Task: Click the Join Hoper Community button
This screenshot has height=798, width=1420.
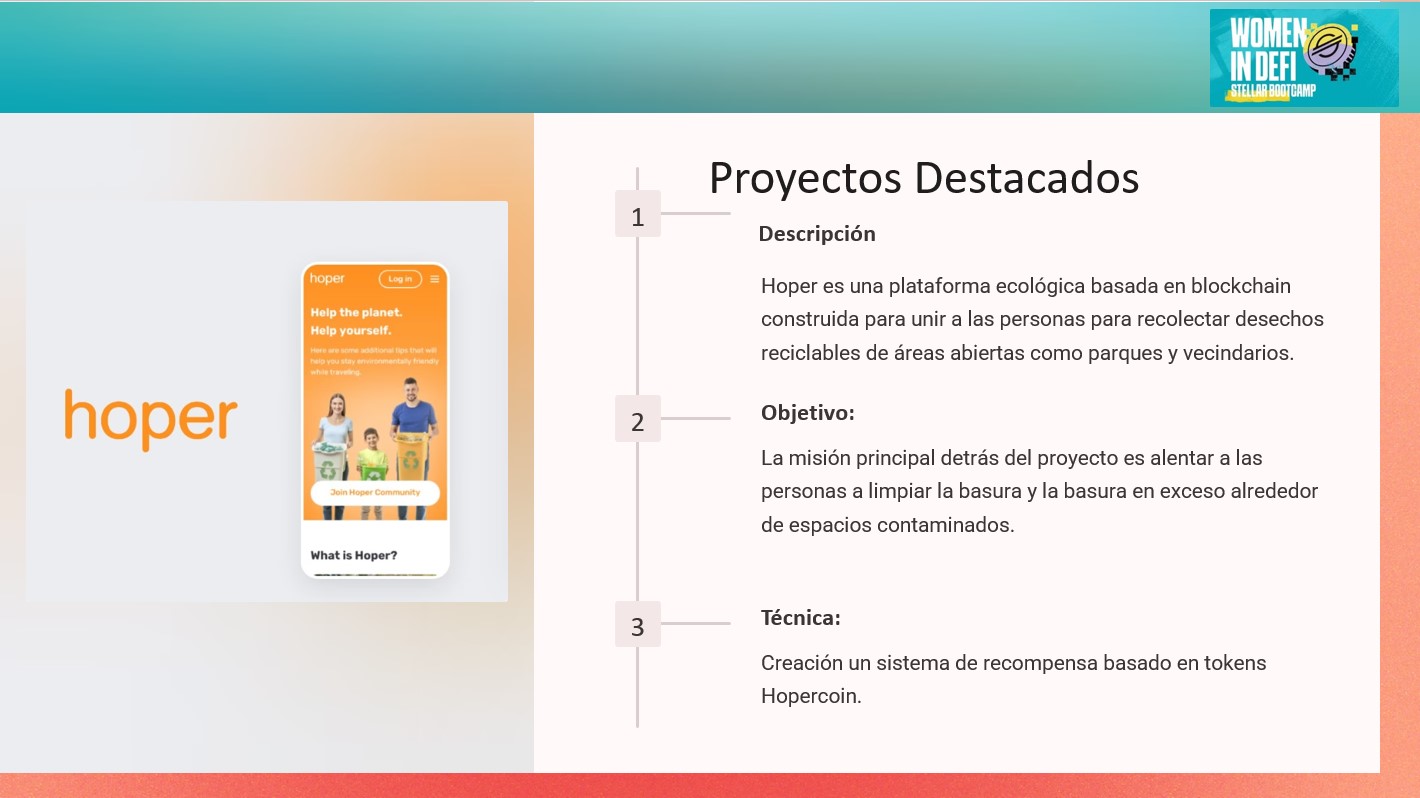Action: click(x=375, y=492)
